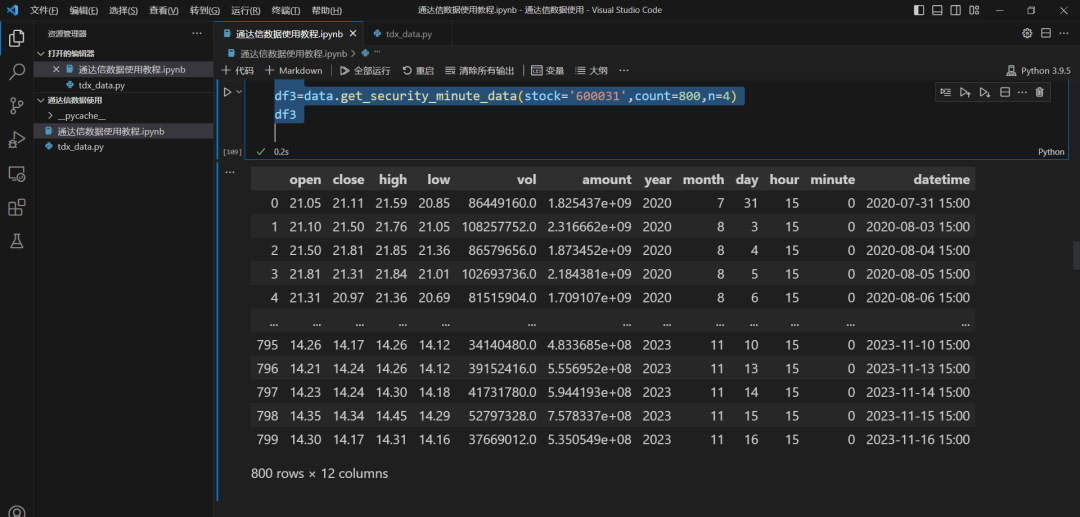
Task: Open notebook toolbar more actions ellipsis
Action: coord(624,70)
